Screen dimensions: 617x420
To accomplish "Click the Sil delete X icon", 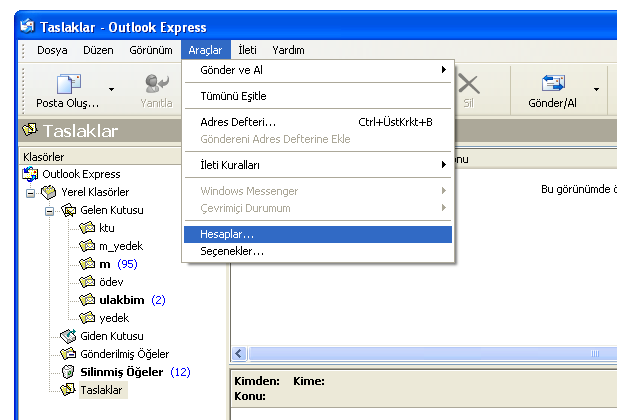I will click(469, 84).
